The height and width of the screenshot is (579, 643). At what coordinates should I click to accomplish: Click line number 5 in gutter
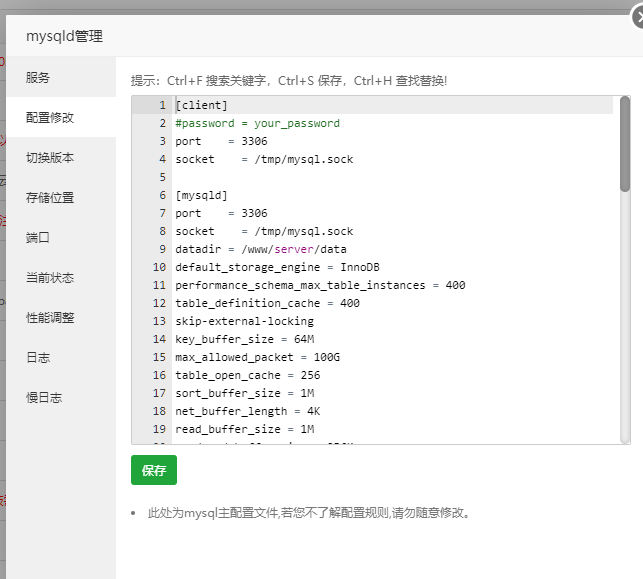(x=162, y=177)
